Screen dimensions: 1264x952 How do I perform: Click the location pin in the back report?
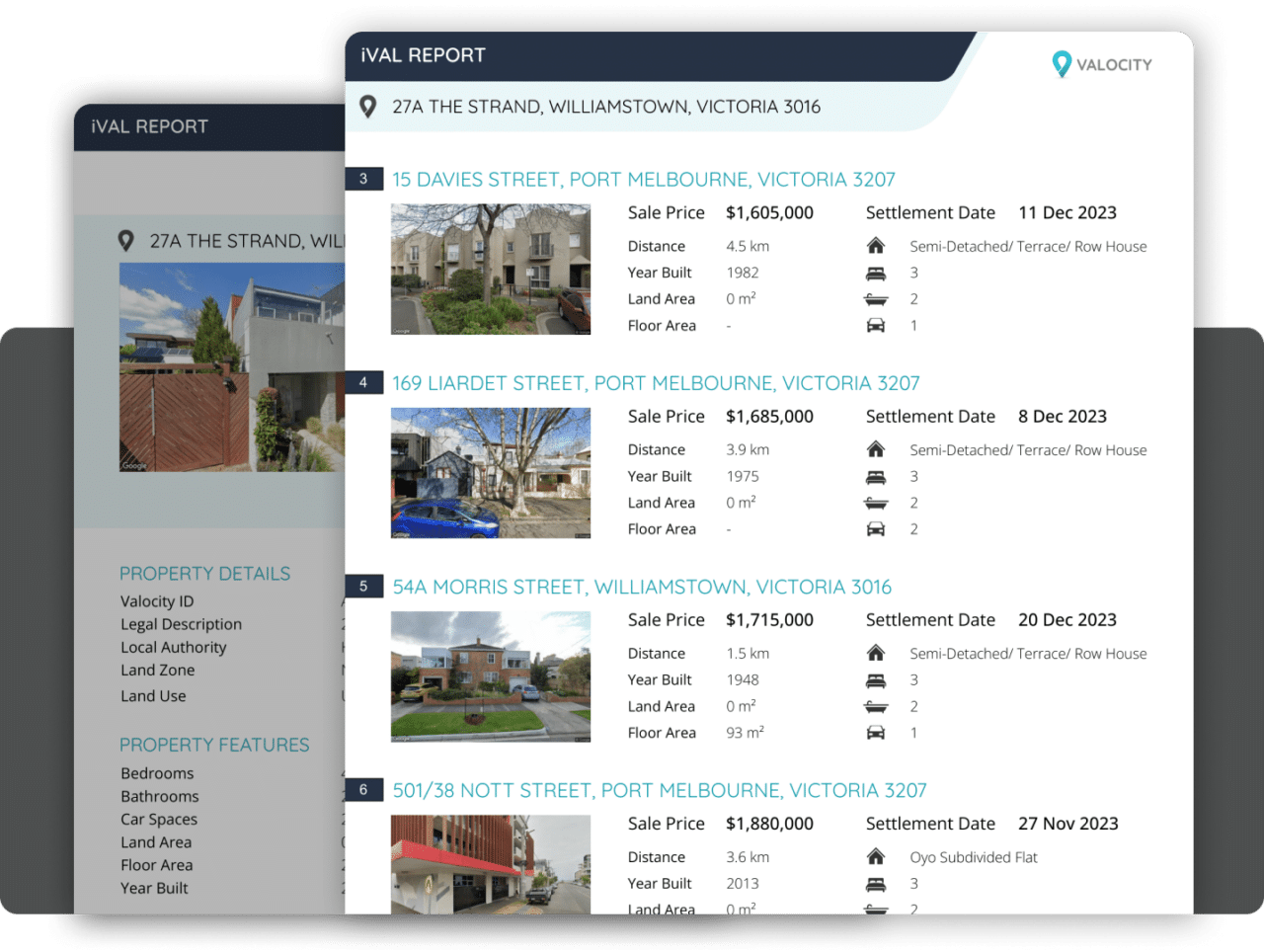(125, 241)
